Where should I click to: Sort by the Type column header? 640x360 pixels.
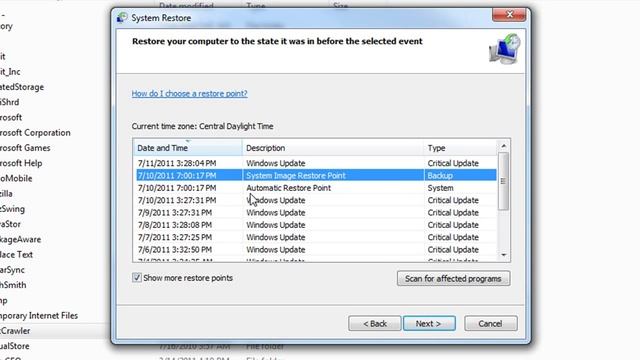coord(460,148)
